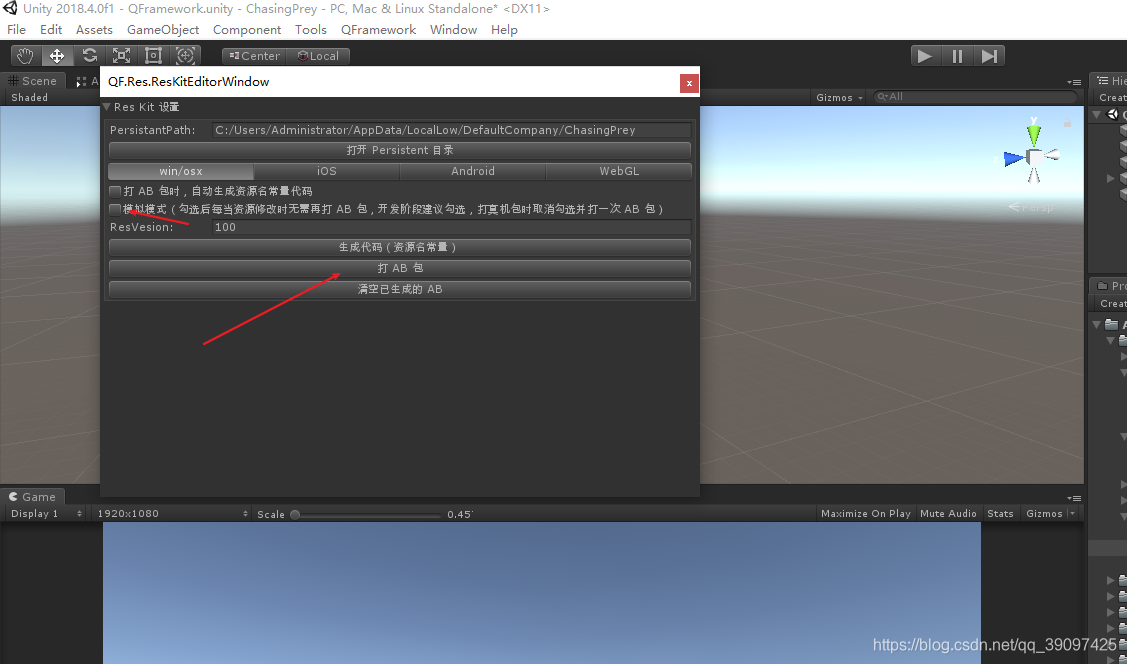1127x664 pixels.
Task: Toggle Mute Audio in the Game view
Action: click(947, 513)
